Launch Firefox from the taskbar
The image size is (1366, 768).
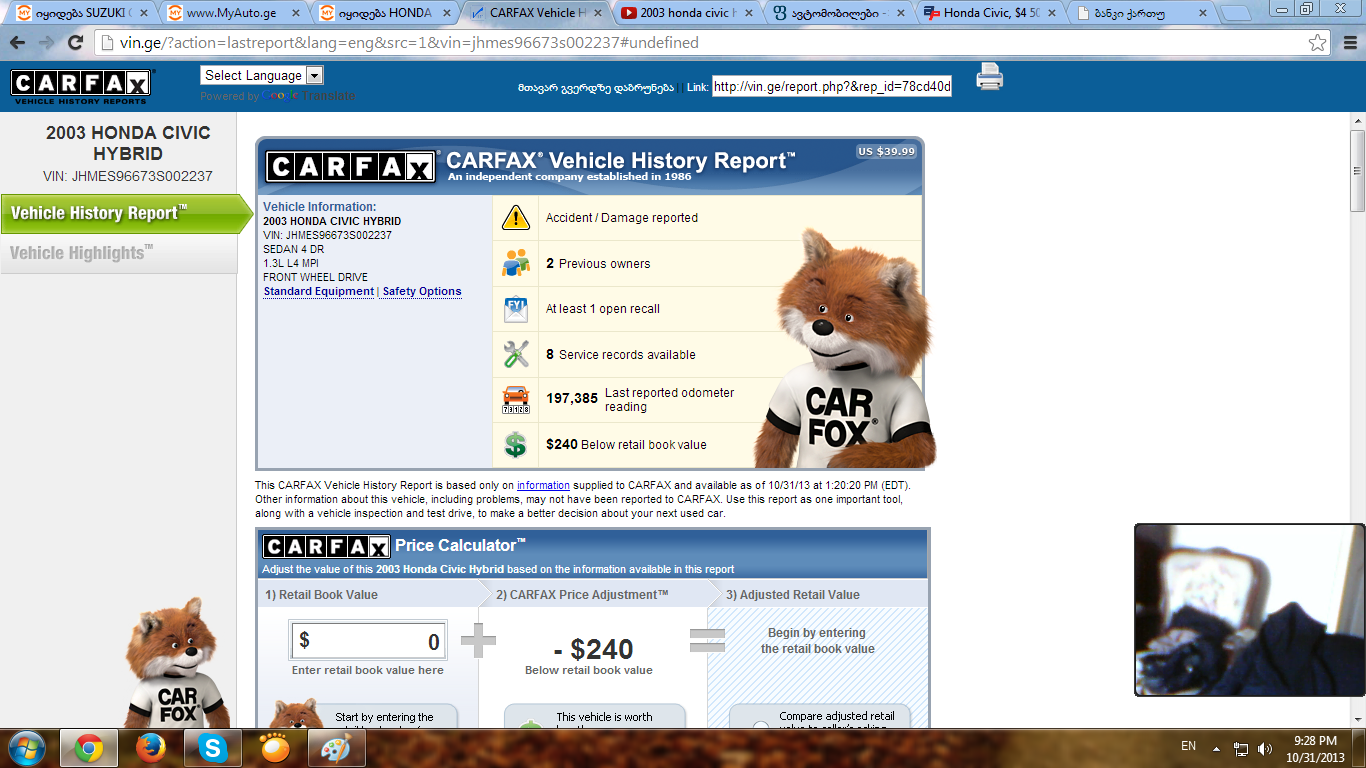(150, 748)
